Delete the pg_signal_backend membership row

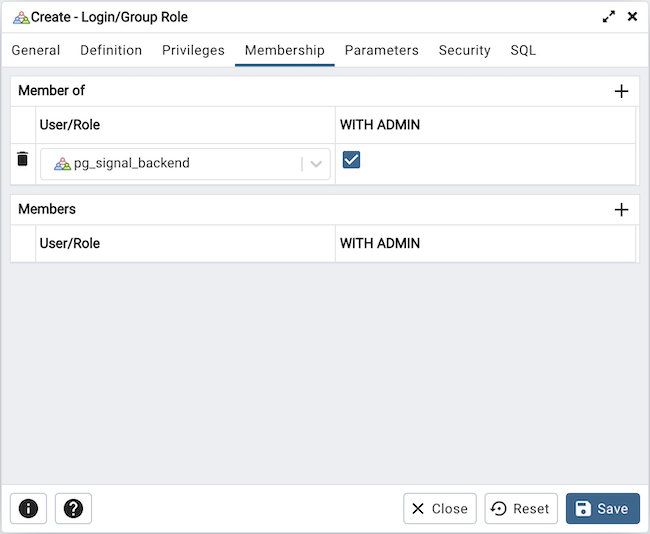(23, 159)
